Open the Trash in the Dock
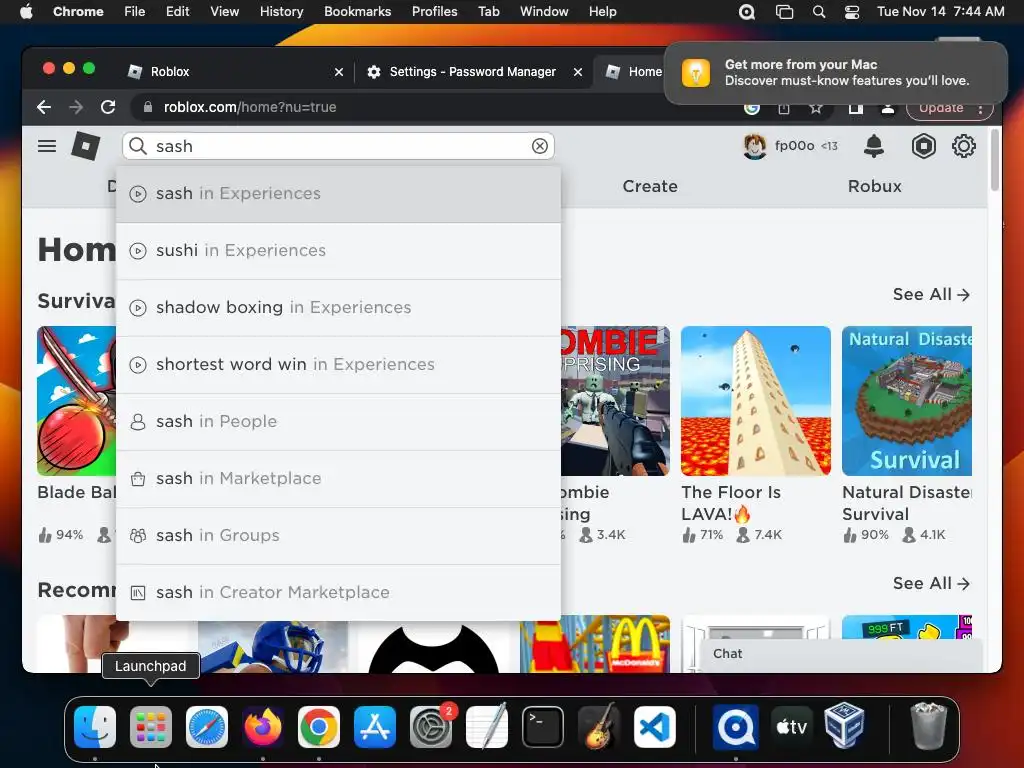 (x=928, y=726)
